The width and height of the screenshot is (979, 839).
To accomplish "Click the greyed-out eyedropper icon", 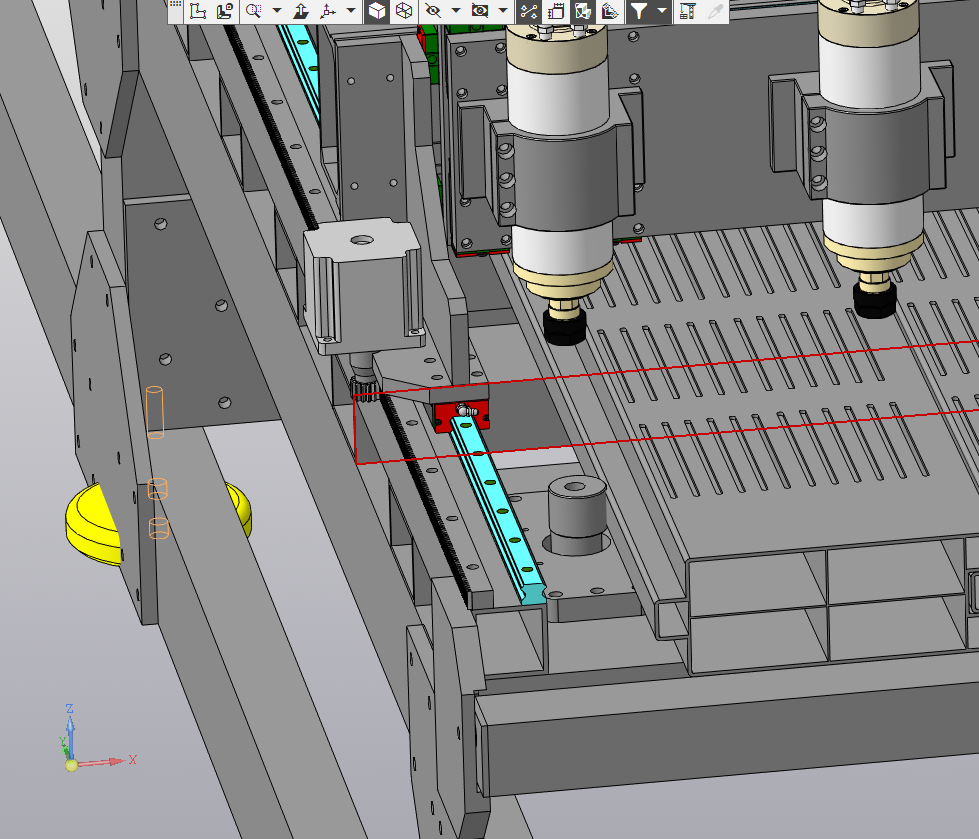I will point(715,11).
